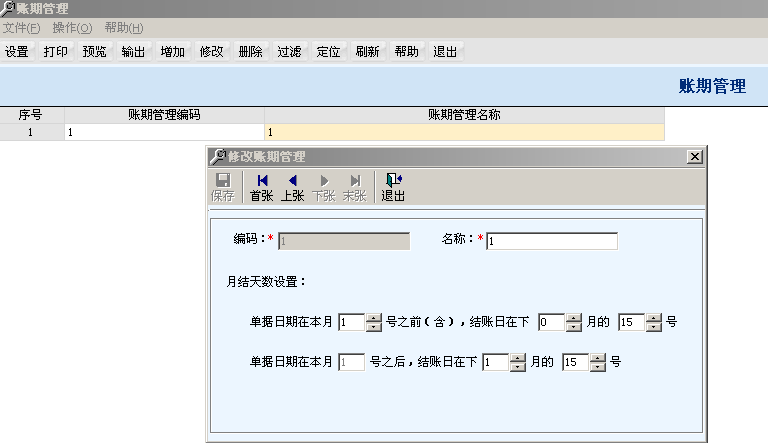Viewport: 768px width, 443px height.
Task: Decrease 号之后 row month spinner
Action: pos(518,367)
